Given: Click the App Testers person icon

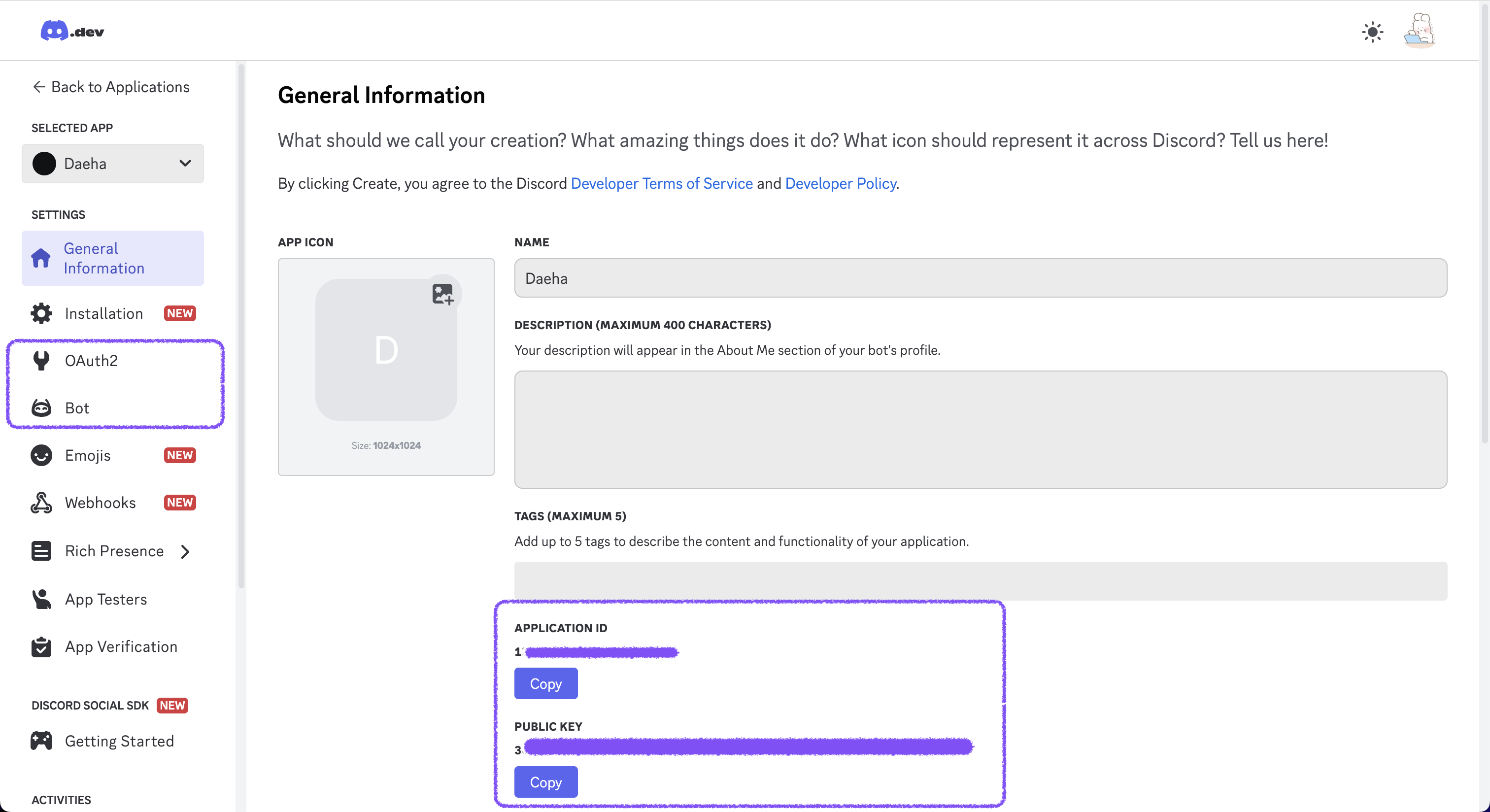Looking at the screenshot, I should point(41,599).
